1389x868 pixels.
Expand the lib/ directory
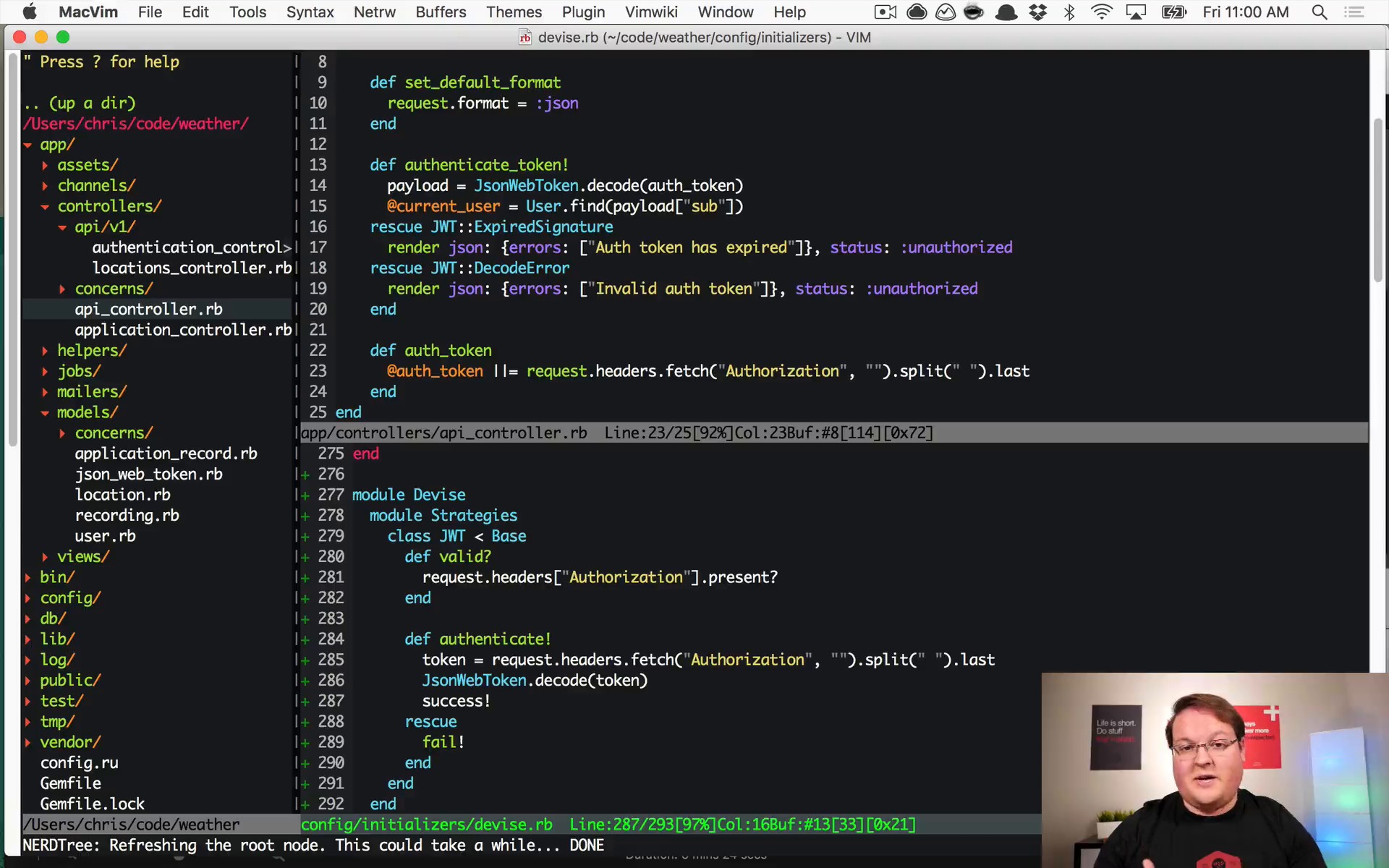tap(27, 639)
